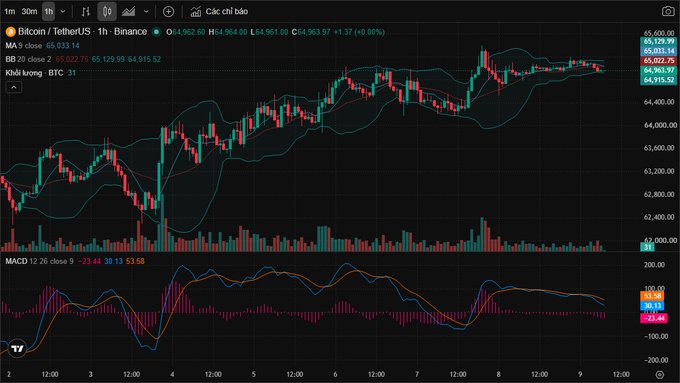
Task: Click the date 4 on time axis
Action: click(x=172, y=374)
